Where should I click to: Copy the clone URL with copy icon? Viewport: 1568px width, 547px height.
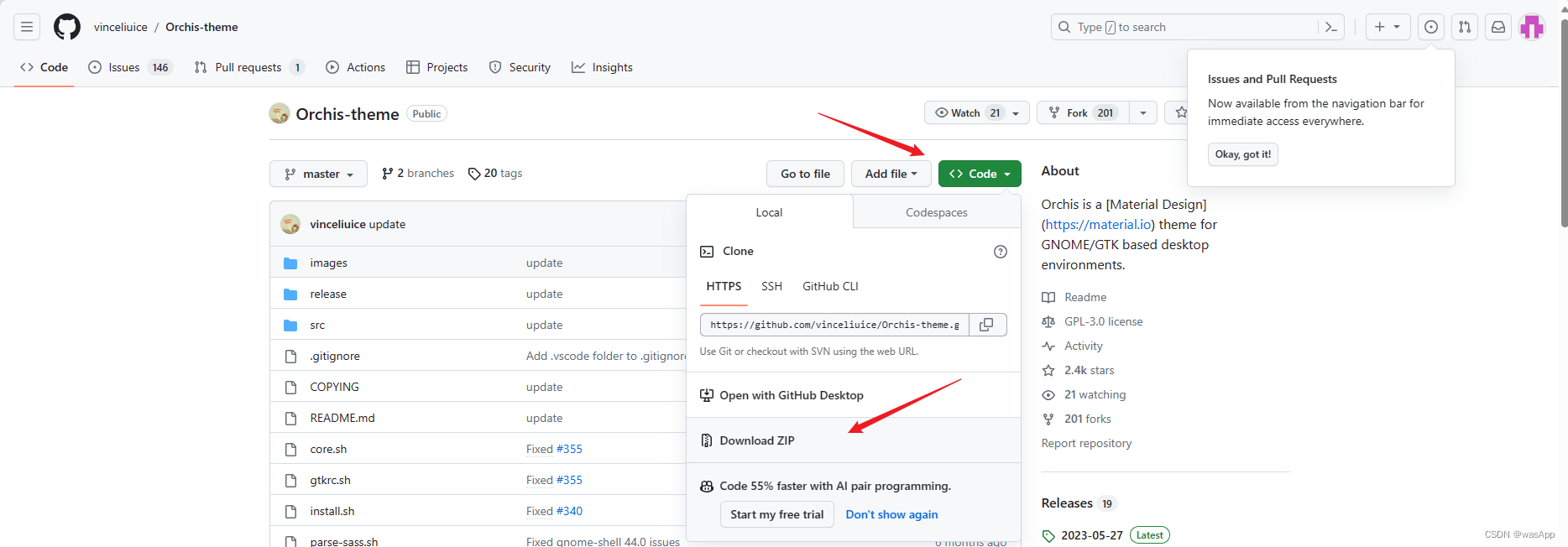pyautogui.click(x=987, y=325)
